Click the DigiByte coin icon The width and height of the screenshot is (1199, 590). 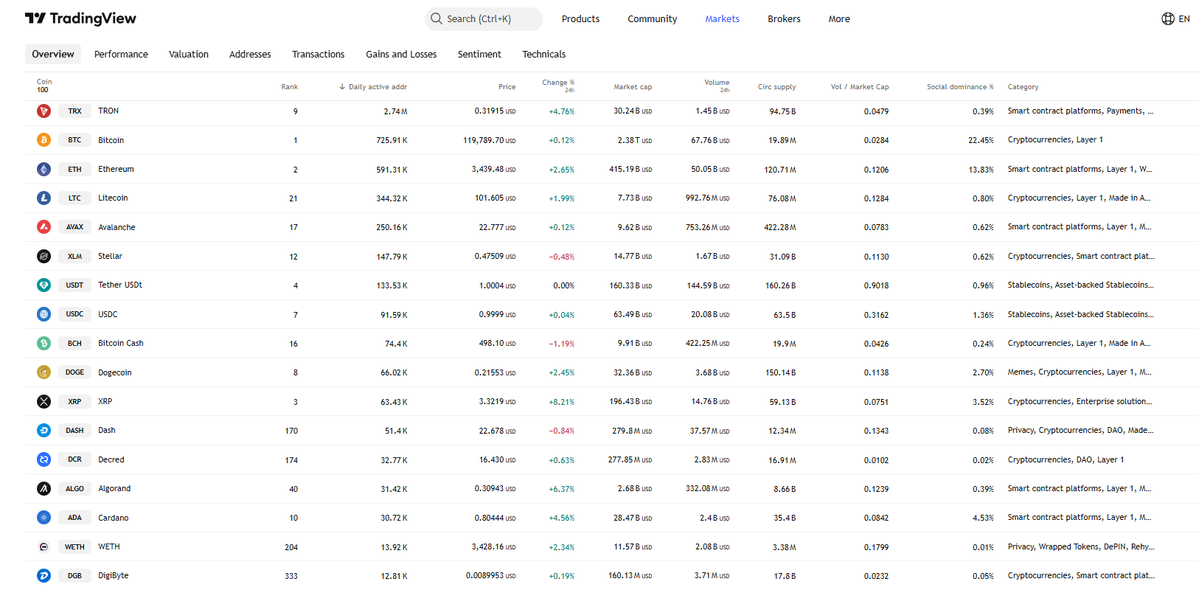click(x=44, y=575)
